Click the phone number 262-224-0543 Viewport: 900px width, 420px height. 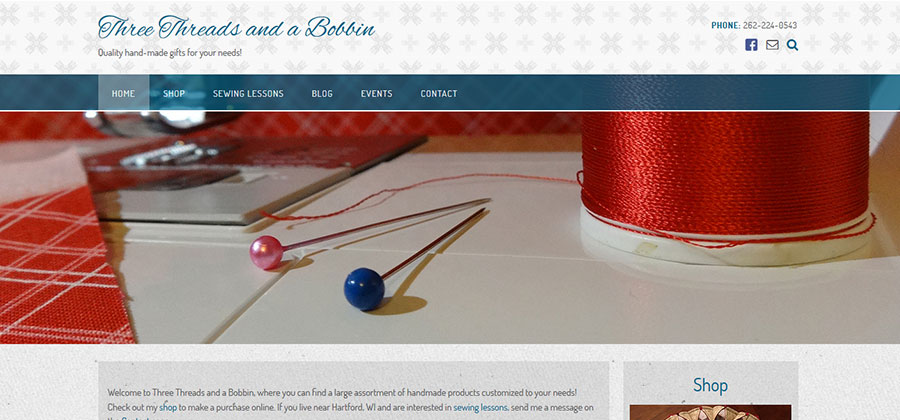click(770, 25)
